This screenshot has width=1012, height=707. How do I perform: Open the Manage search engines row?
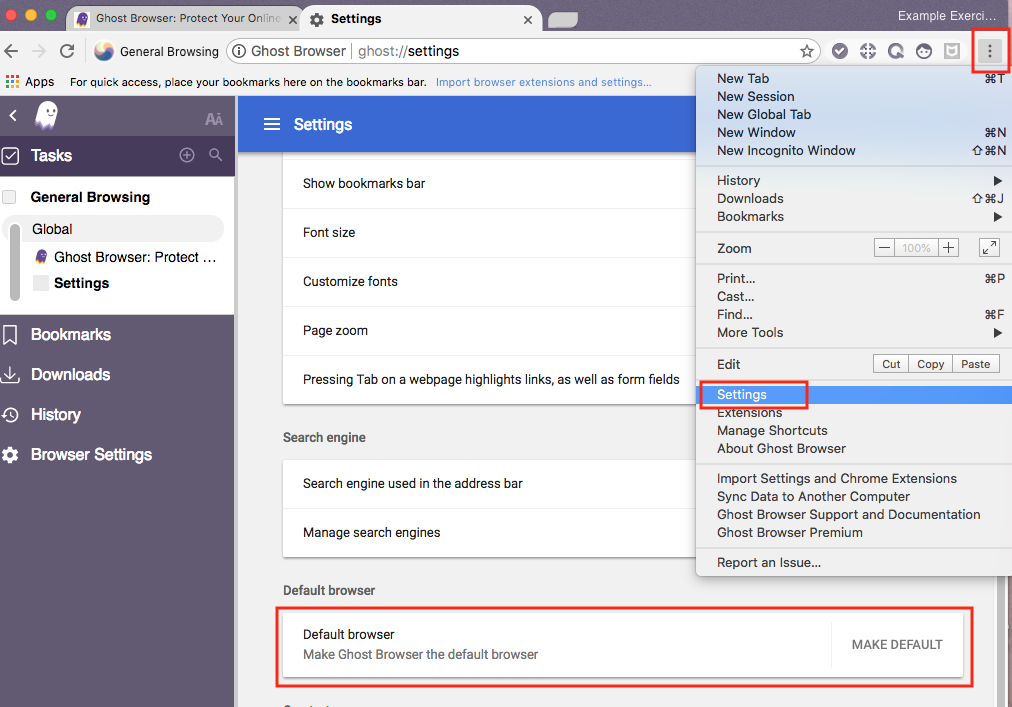tap(489, 533)
